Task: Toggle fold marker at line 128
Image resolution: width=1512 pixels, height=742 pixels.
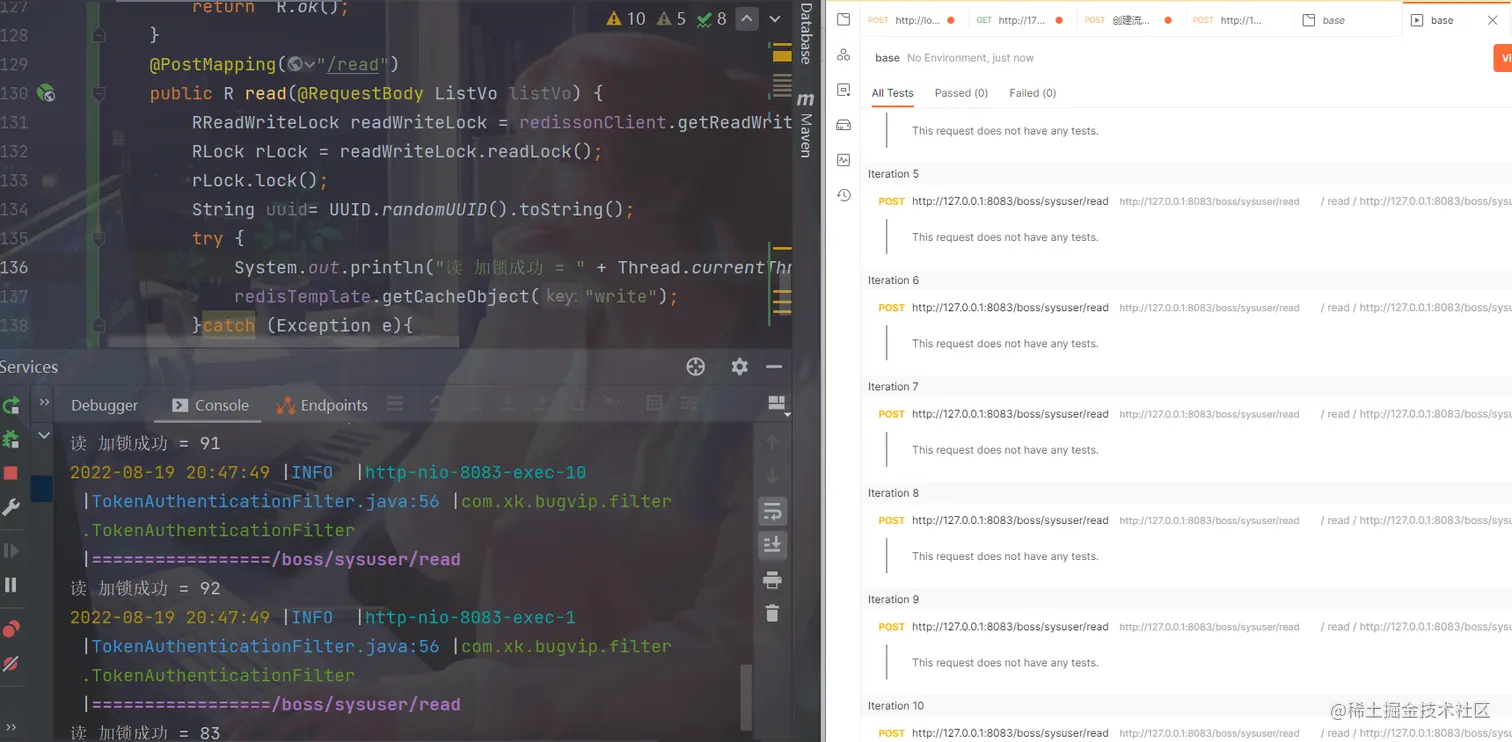Action: tap(99, 35)
